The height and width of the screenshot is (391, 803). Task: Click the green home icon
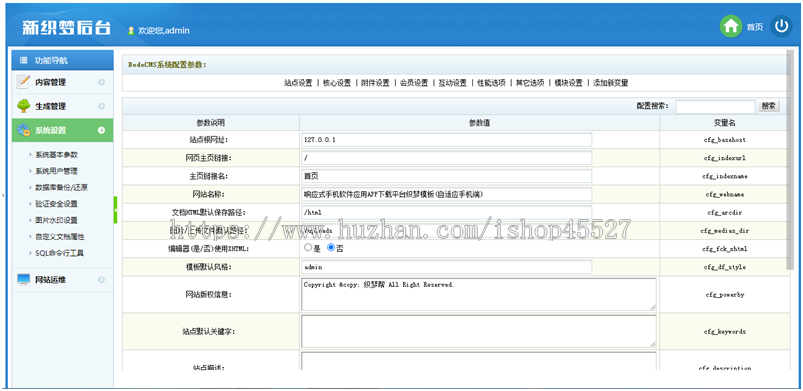(x=731, y=27)
